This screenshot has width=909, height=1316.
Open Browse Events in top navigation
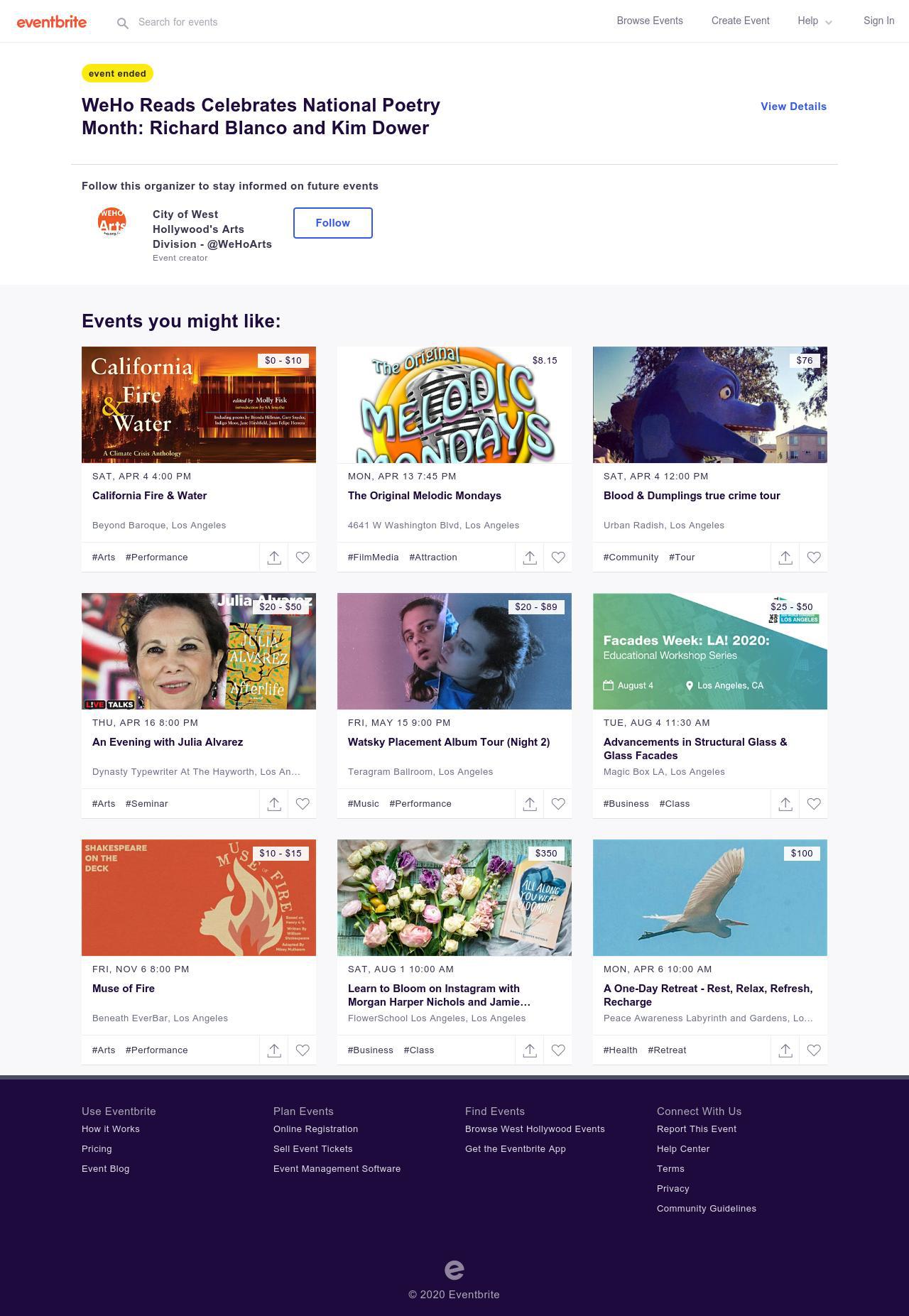coord(650,21)
